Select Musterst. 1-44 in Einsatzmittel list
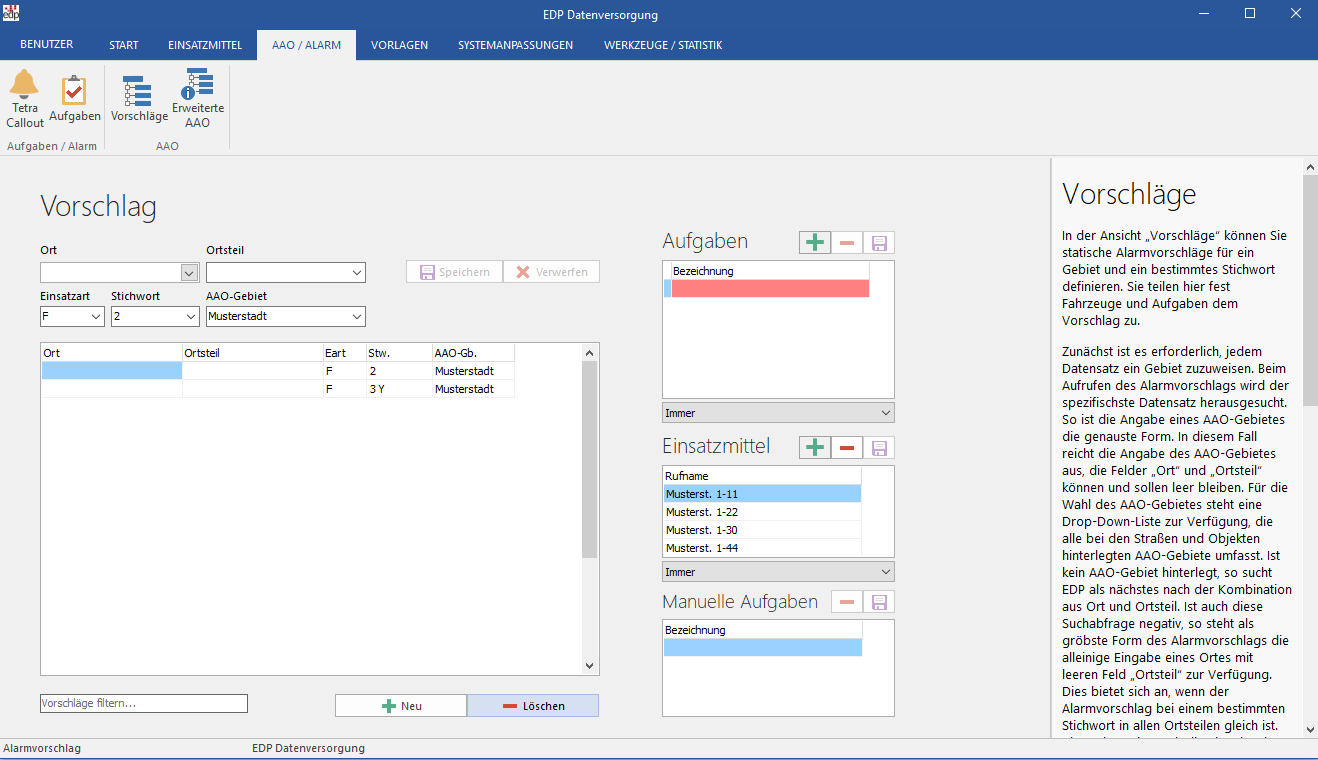Screen dimensions: 1318x760 click(x=761, y=548)
